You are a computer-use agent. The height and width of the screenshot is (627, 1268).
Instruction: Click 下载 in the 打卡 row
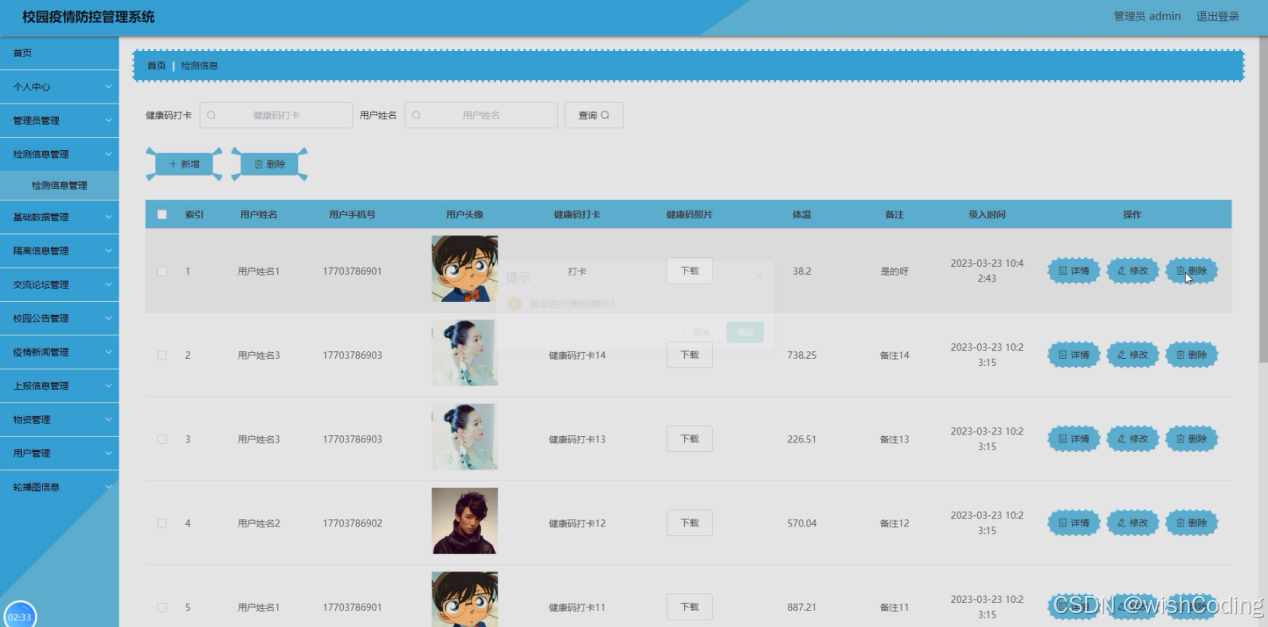(x=689, y=271)
